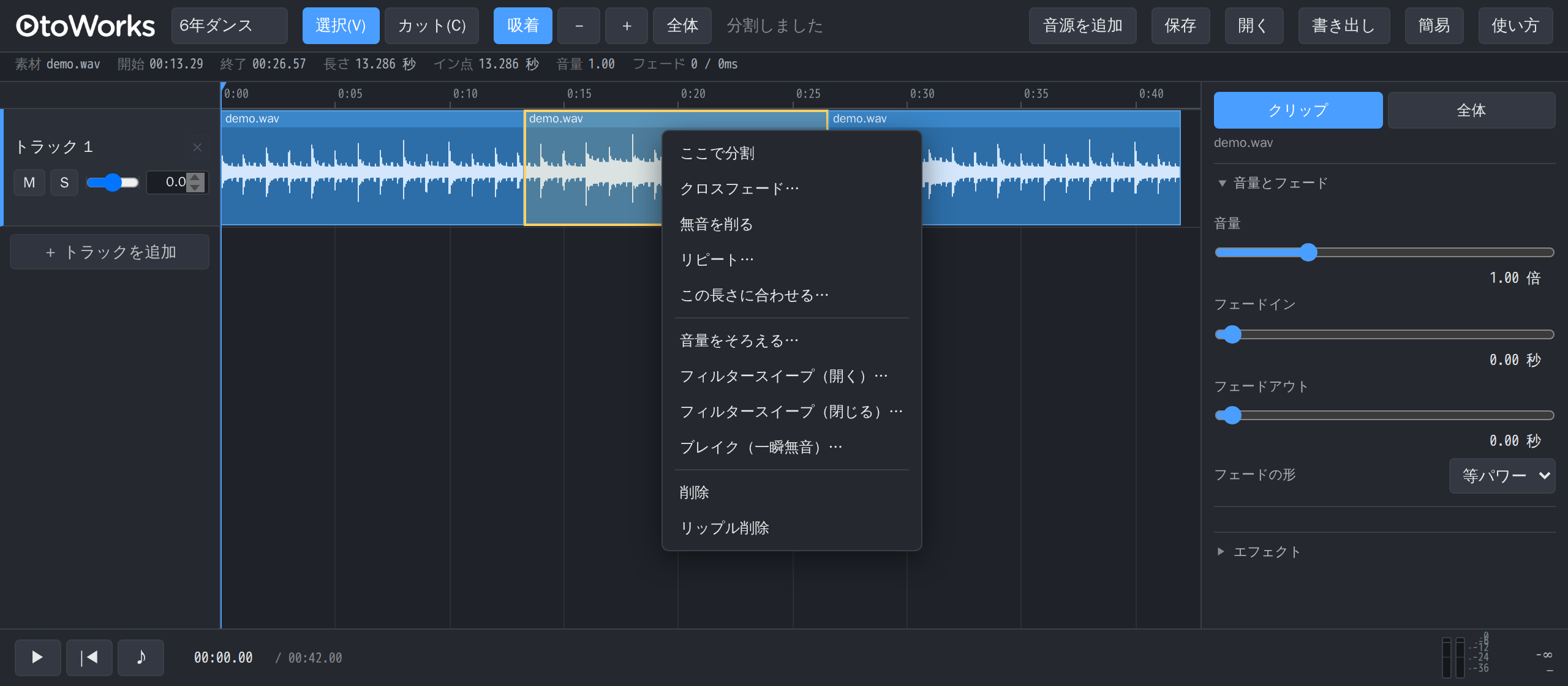Fit view with toolbar 全体 button

pos(682,26)
